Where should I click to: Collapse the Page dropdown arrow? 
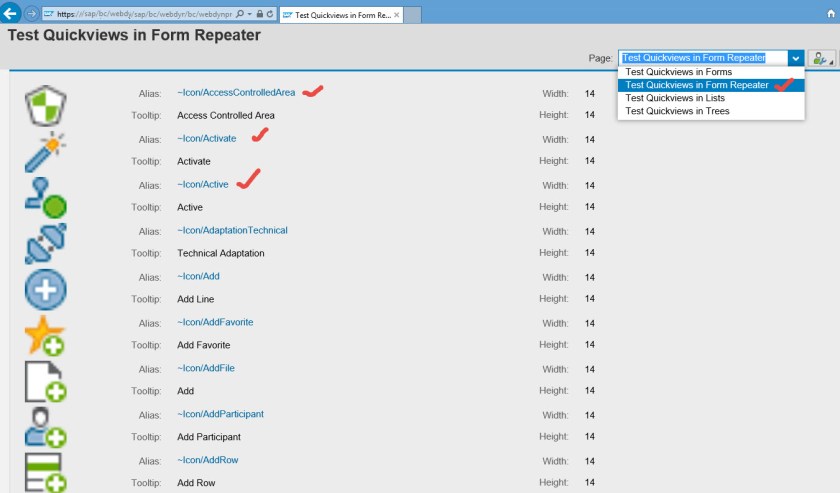click(796, 58)
